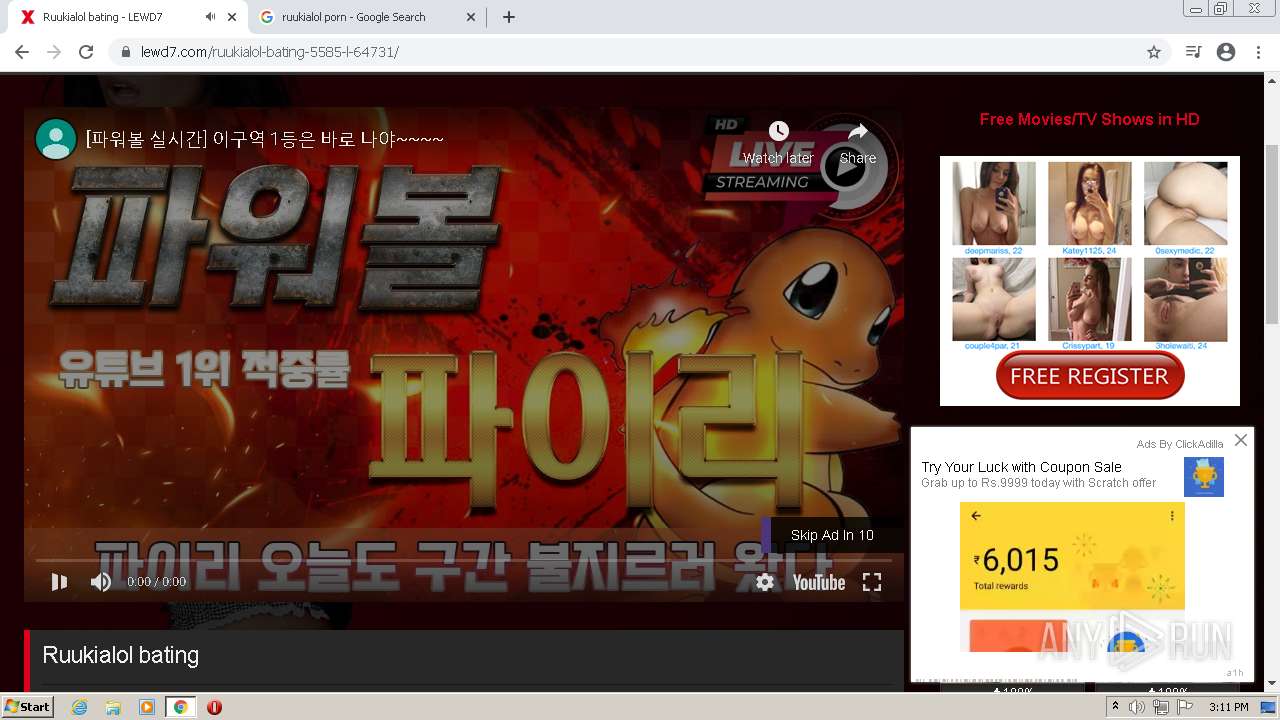The width and height of the screenshot is (1280, 720).
Task: Click the Skip Ad In 10 button
Action: point(832,535)
